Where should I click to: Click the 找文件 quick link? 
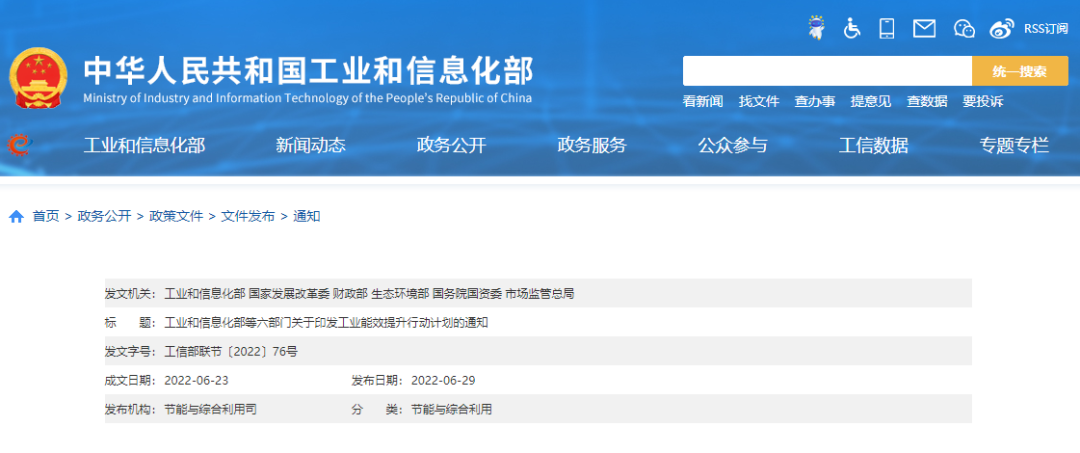point(759,101)
